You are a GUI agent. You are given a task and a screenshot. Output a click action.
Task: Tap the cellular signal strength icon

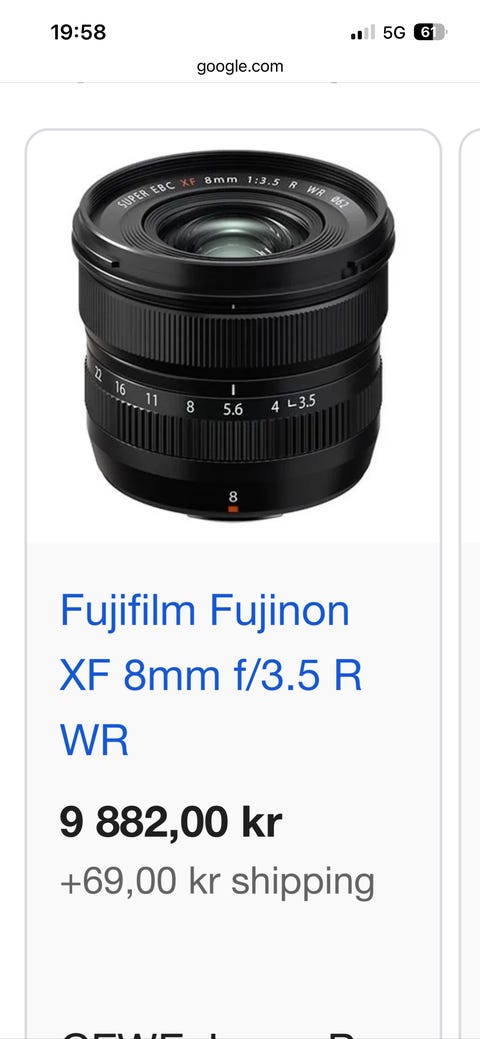363,32
